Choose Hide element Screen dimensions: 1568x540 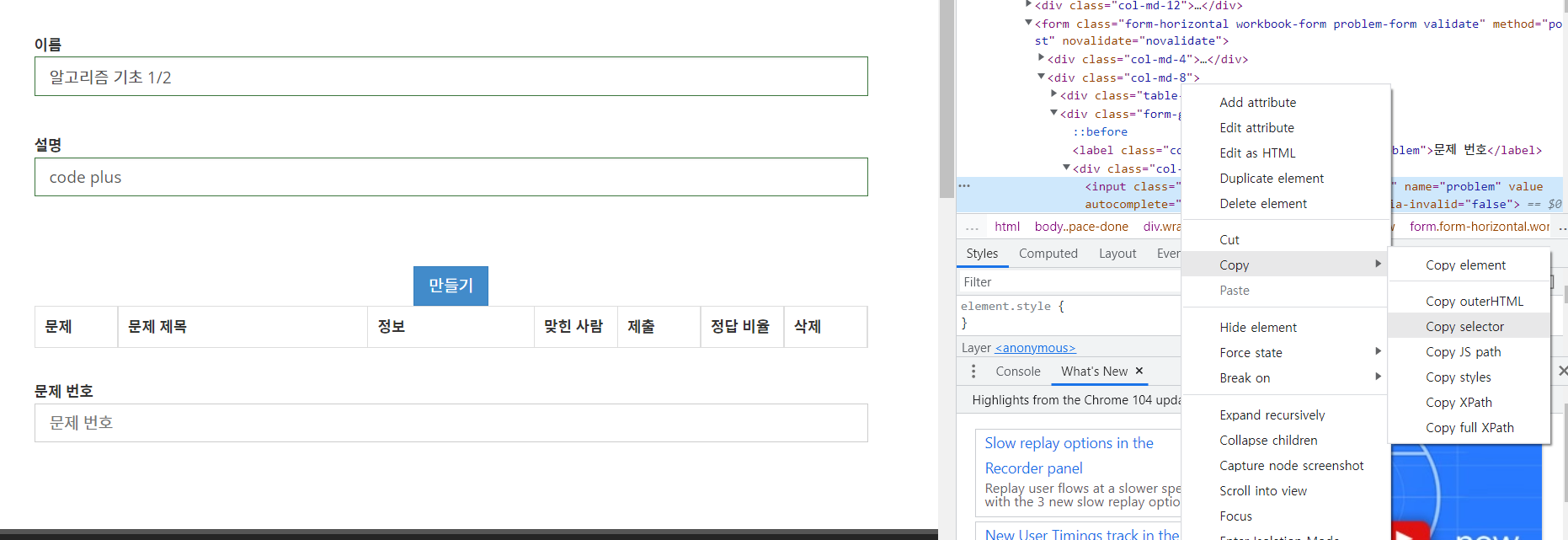[x=1258, y=328]
